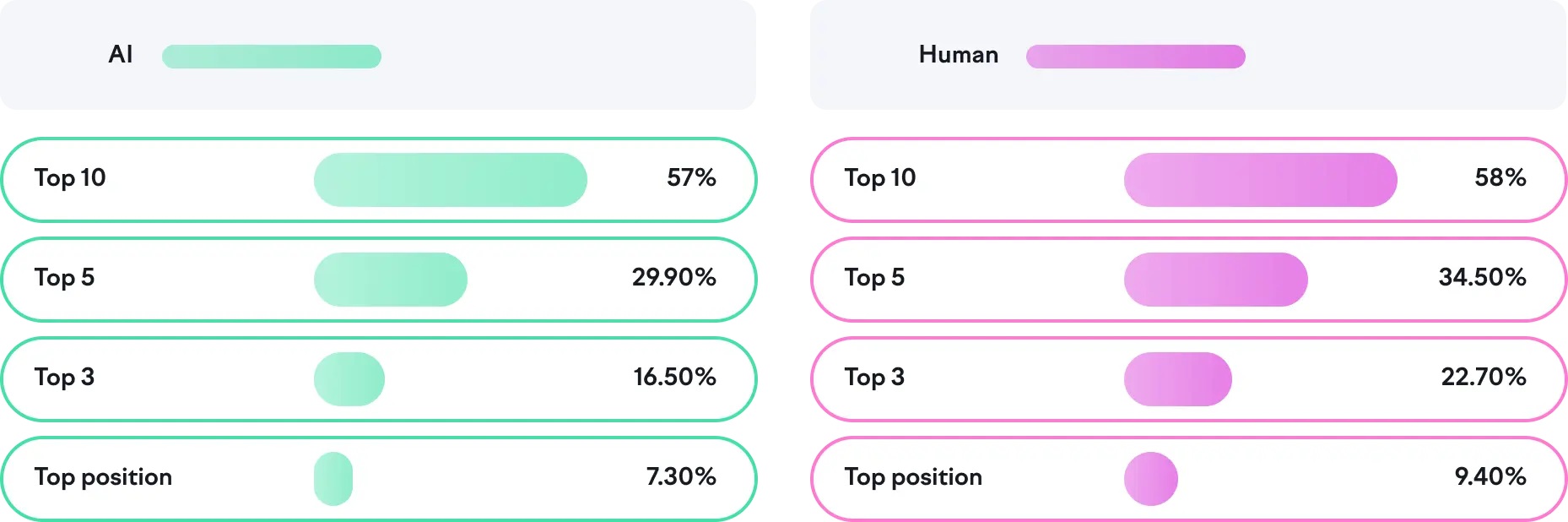Select the AI Top 3 green bar
The height and width of the screenshot is (522, 1568).
pos(349,379)
